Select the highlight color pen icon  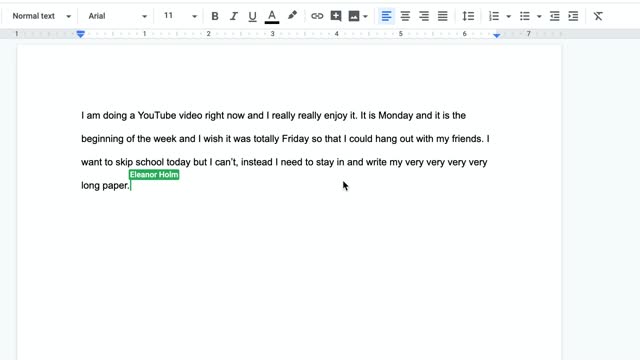(x=292, y=16)
